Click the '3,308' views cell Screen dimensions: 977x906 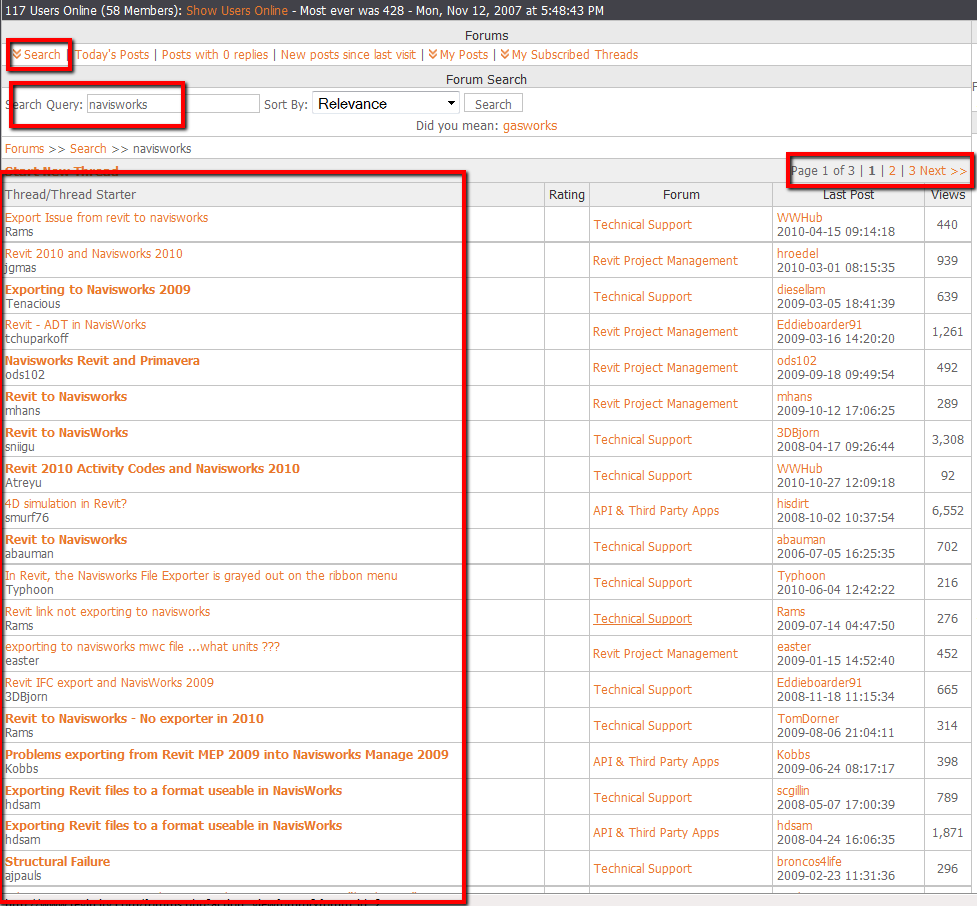click(x=948, y=439)
